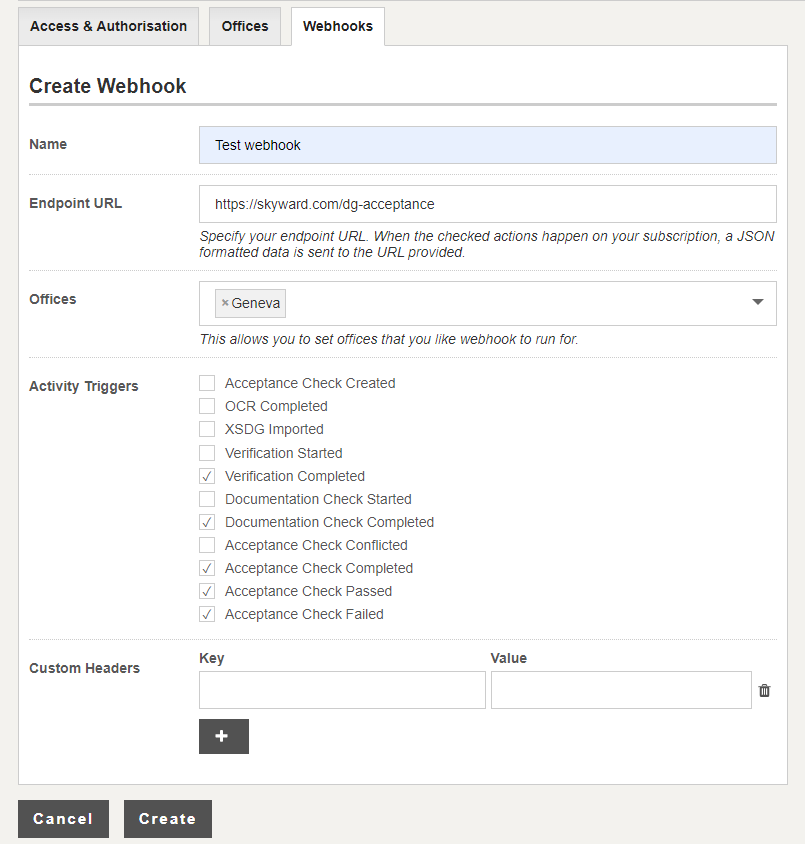Viewport: 805px width, 844px height.
Task: Open the Offices tab
Action: pos(245,26)
